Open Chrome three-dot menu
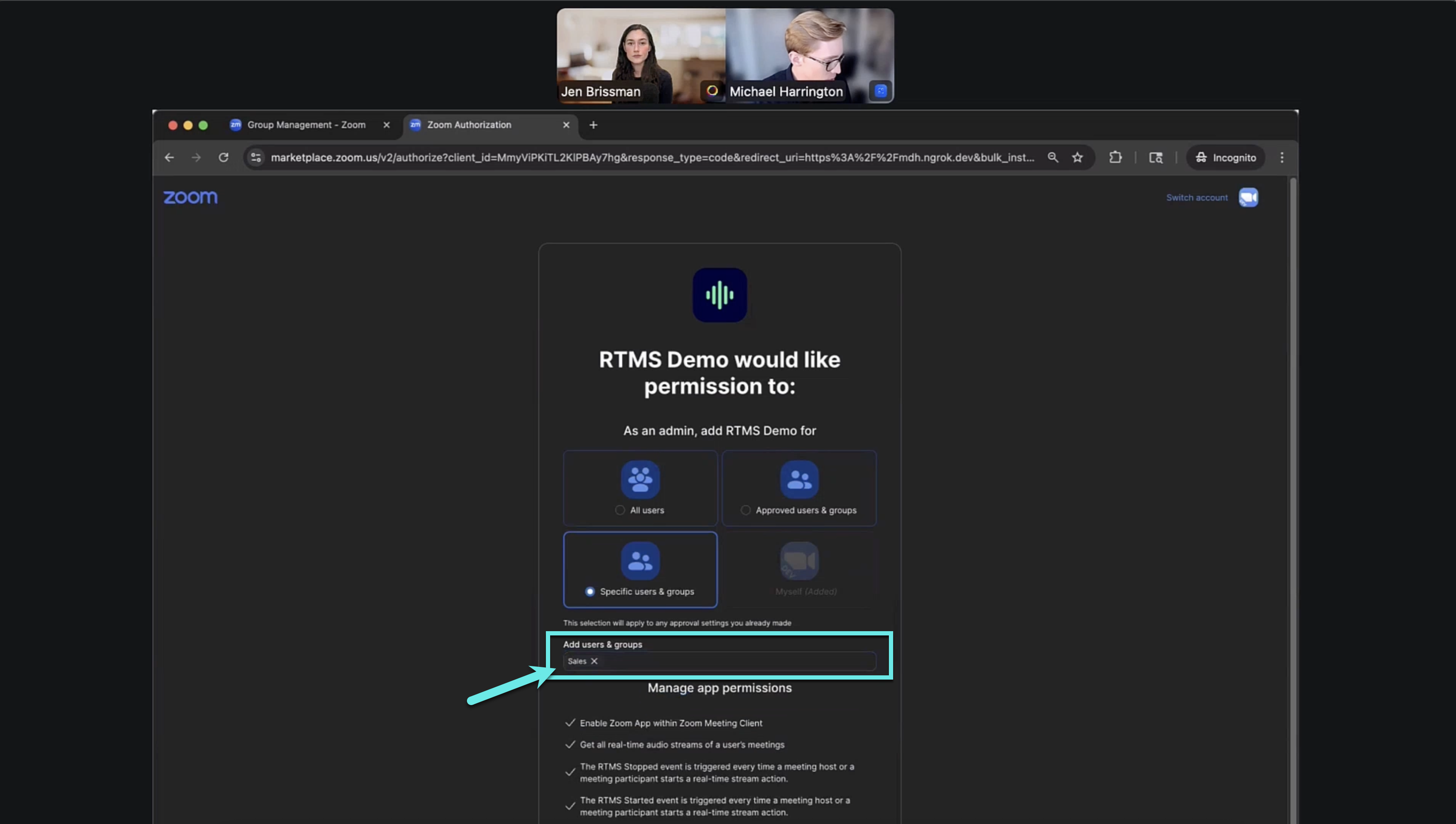 tap(1281, 157)
